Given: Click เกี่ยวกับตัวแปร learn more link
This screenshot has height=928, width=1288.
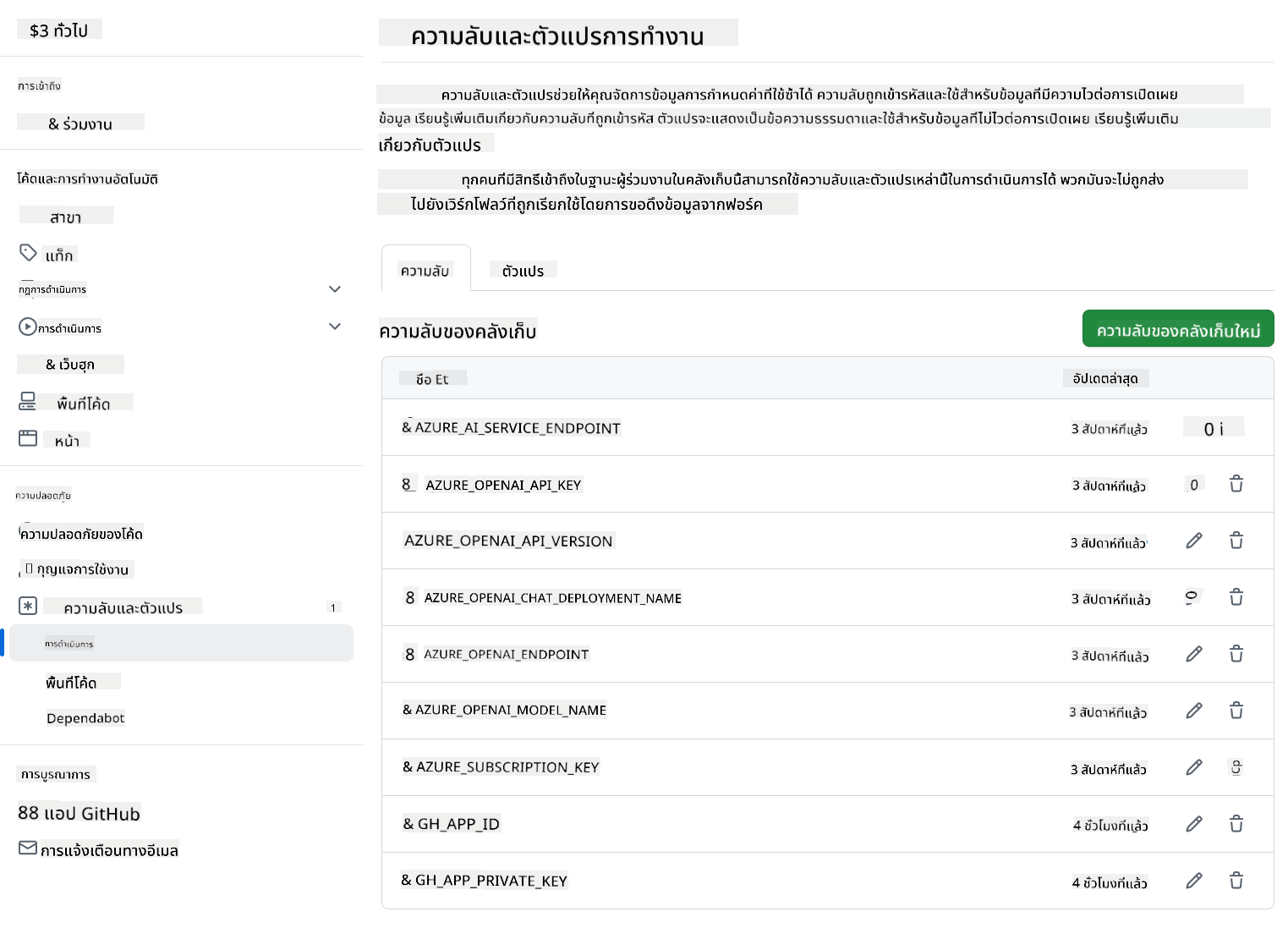Looking at the screenshot, I should click(x=430, y=144).
